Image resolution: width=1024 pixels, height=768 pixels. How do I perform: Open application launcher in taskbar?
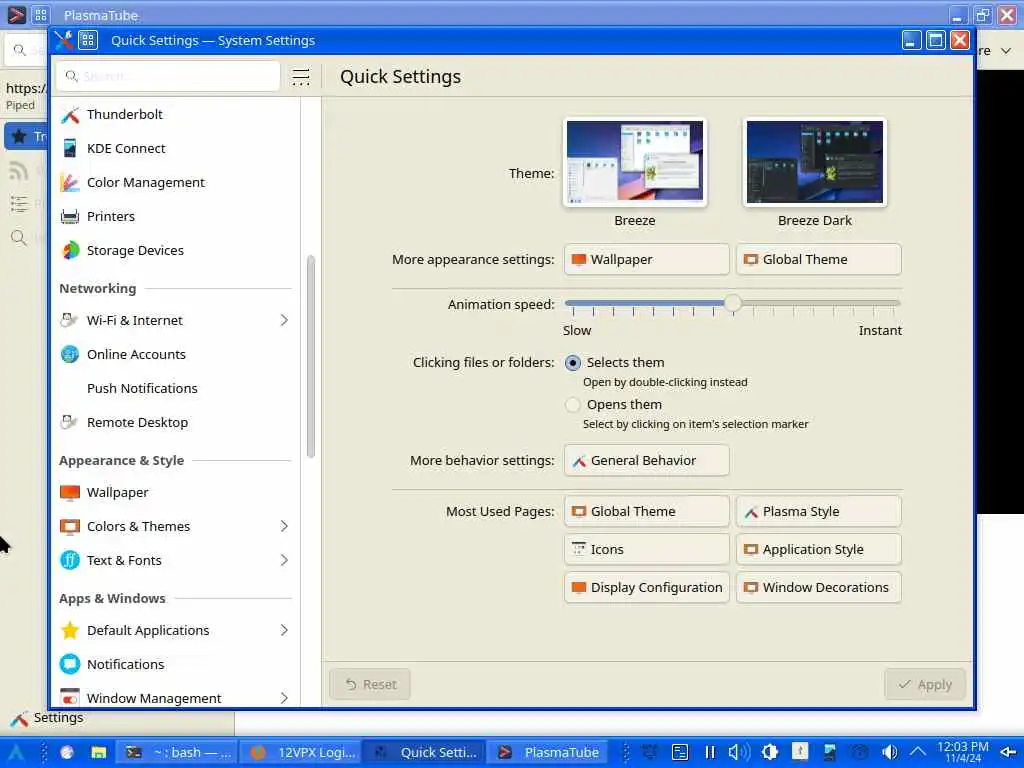tap(16, 752)
